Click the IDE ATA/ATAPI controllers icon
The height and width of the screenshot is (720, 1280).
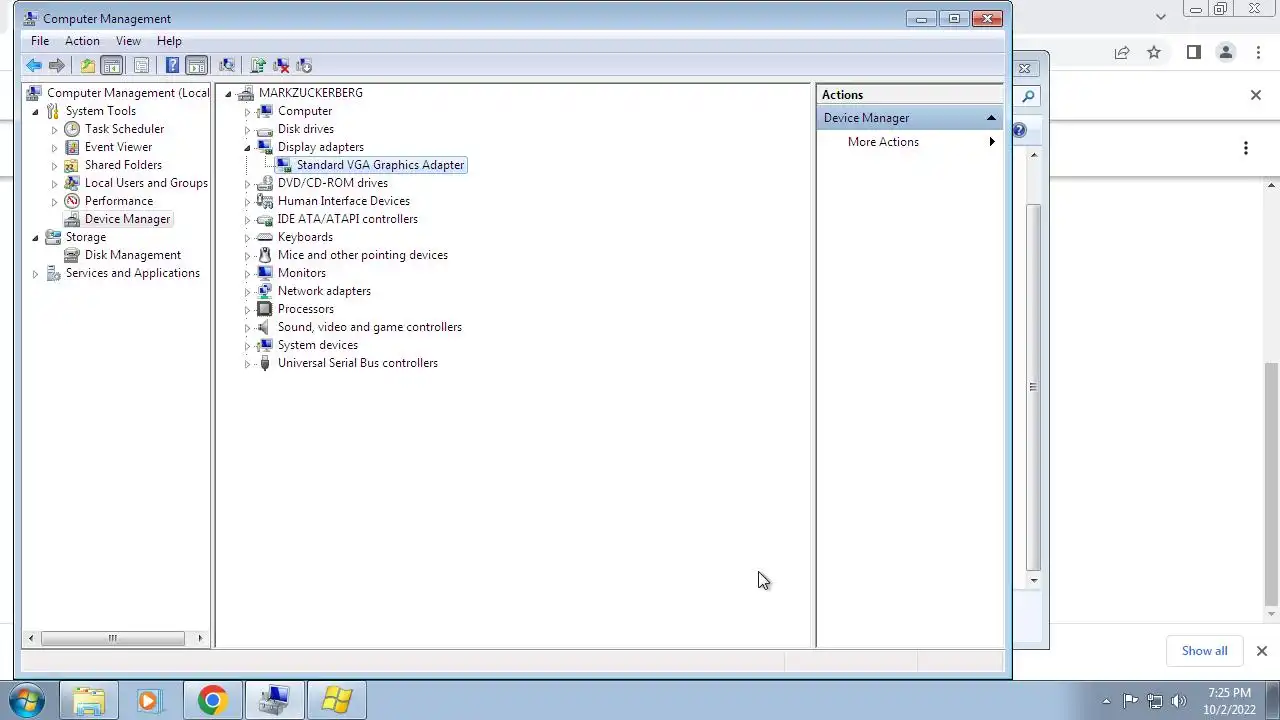pos(264,219)
